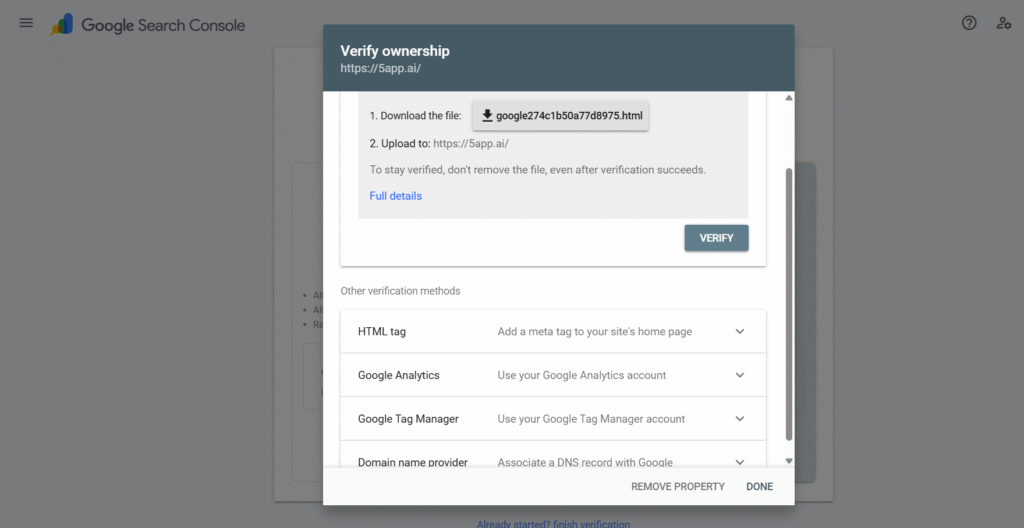This screenshot has height=528, width=1024.
Task: Expand the HTML tag chevron arrow
Action: 740,332
